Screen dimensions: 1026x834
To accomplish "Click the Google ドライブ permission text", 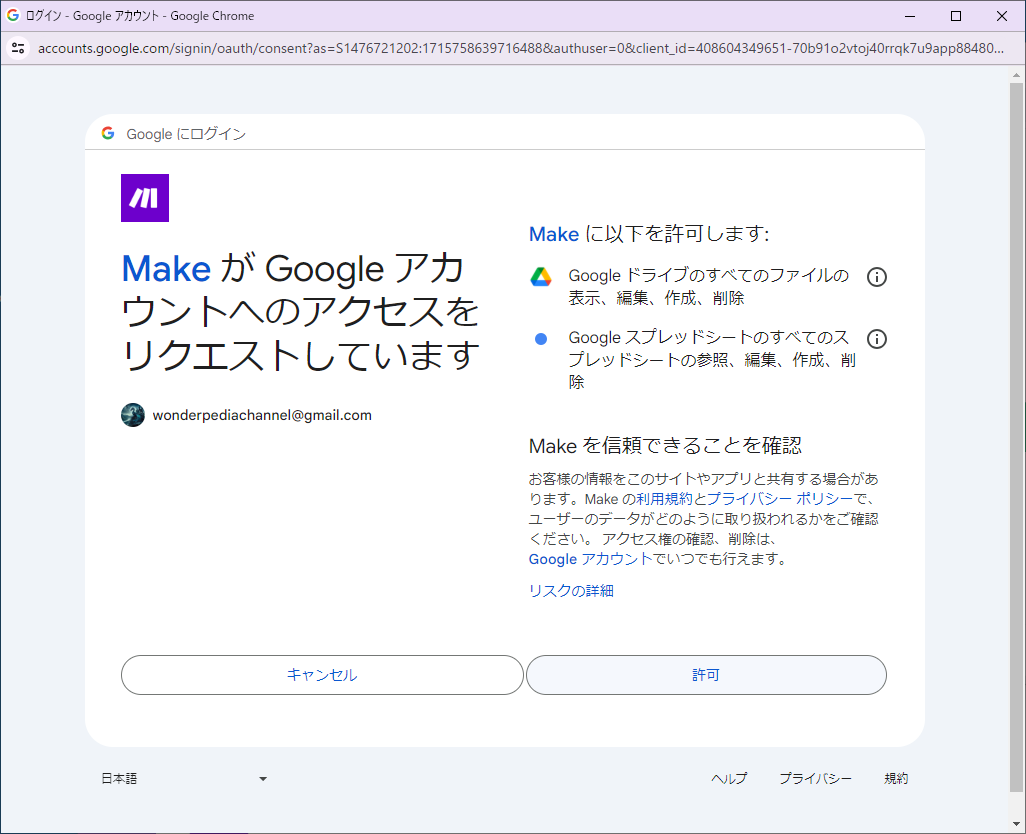I will click(x=709, y=287).
